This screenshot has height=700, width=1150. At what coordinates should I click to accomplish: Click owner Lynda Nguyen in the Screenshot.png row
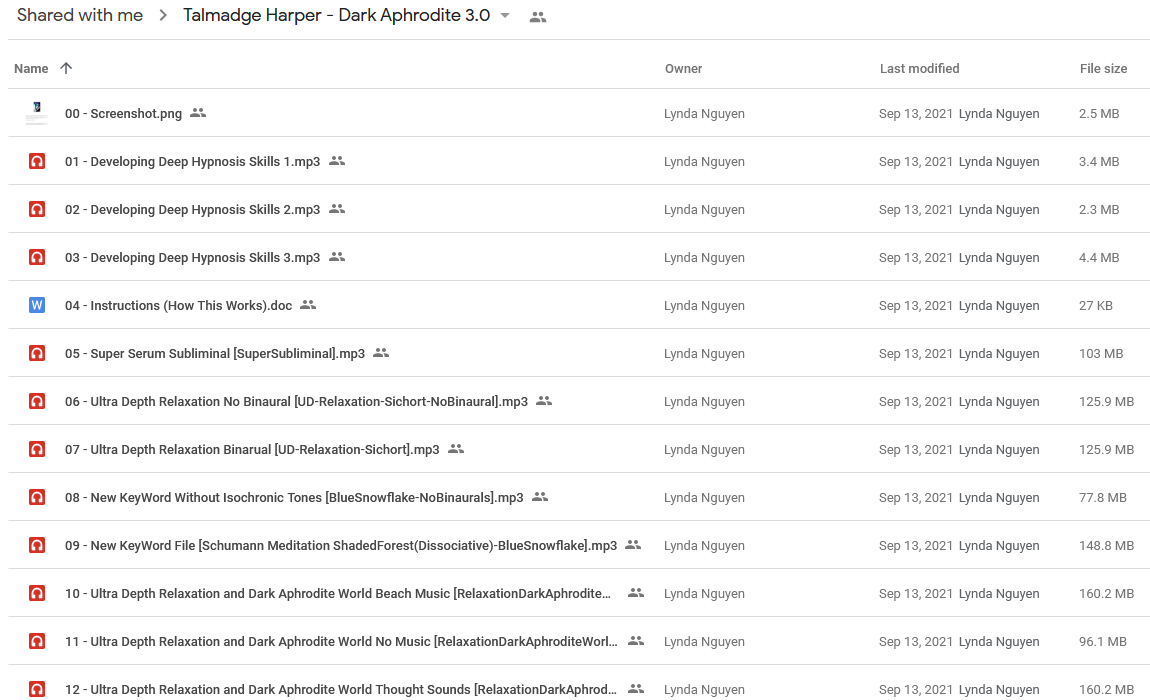(x=704, y=114)
